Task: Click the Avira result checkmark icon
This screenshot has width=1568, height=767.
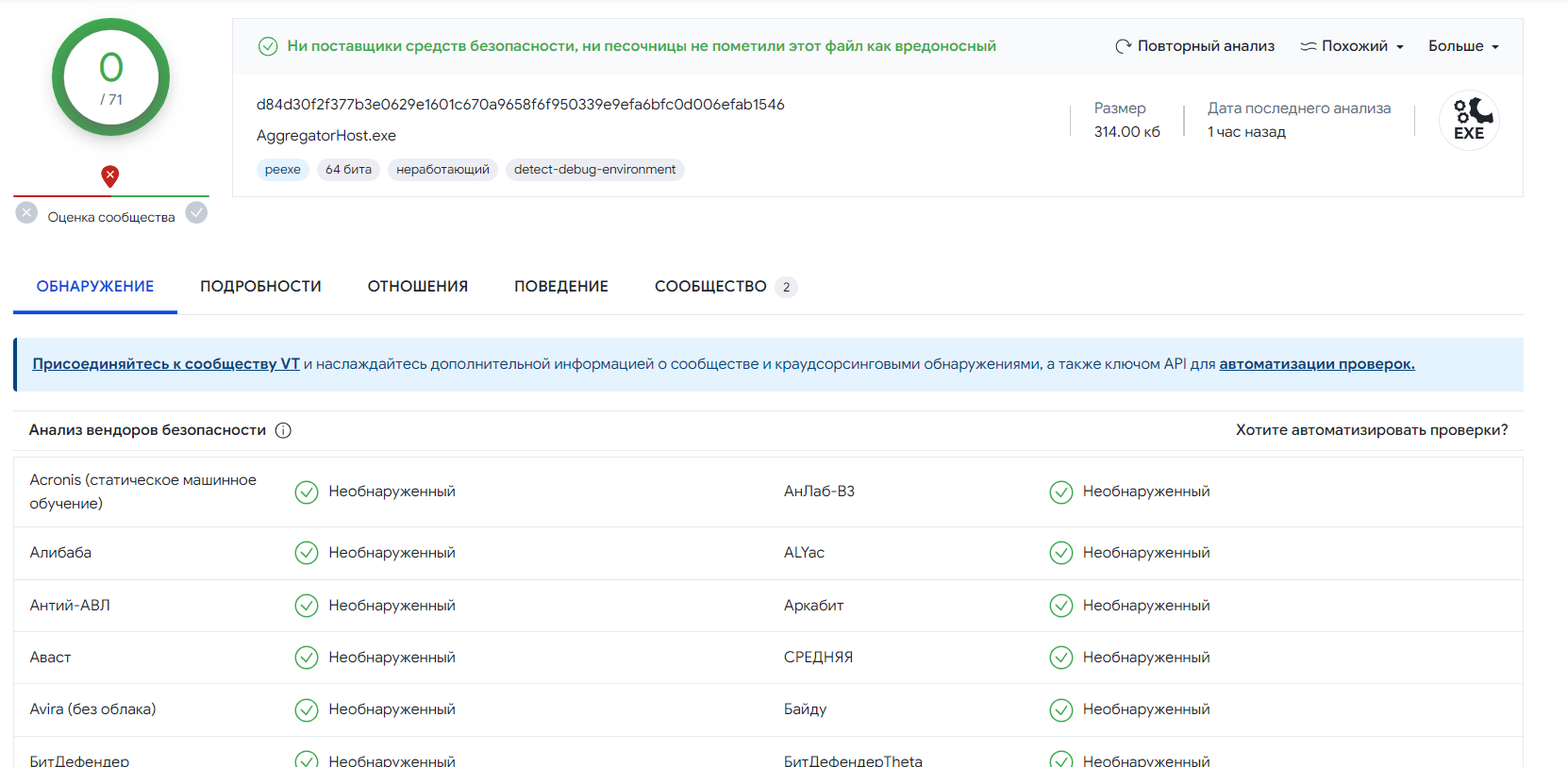Action: click(x=307, y=709)
